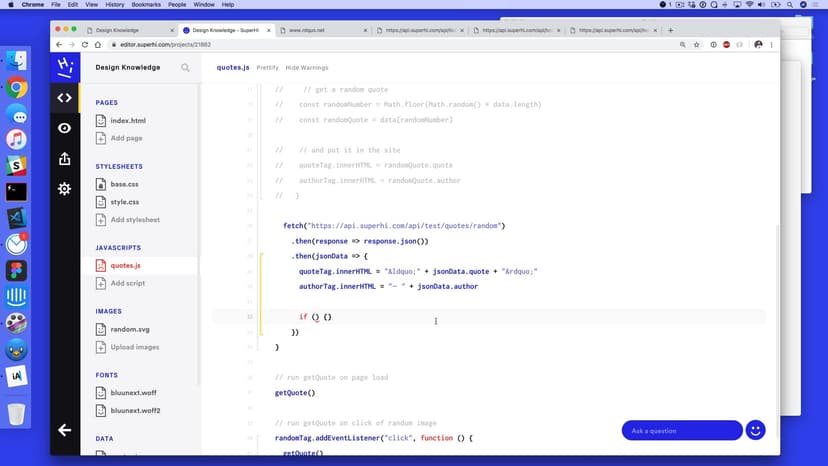Click the eye preview icon
Viewport: 828px width, 466px height.
coord(65,128)
